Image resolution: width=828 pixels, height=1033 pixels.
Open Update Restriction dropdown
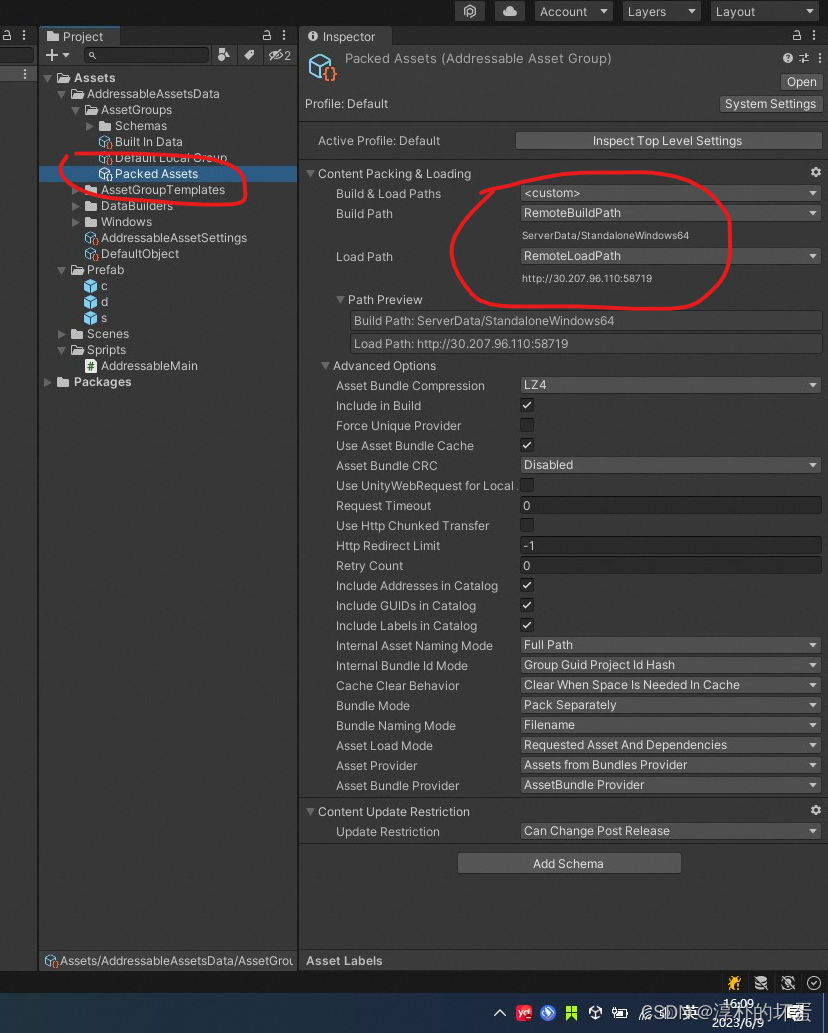[x=671, y=831]
